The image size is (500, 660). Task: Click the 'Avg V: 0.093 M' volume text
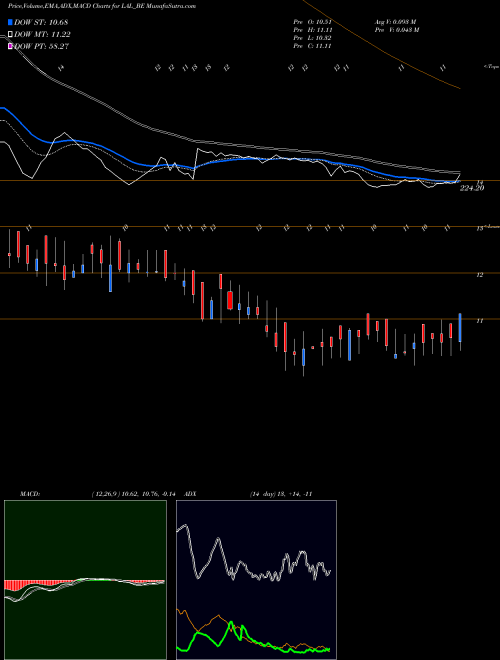pyautogui.click(x=396, y=22)
